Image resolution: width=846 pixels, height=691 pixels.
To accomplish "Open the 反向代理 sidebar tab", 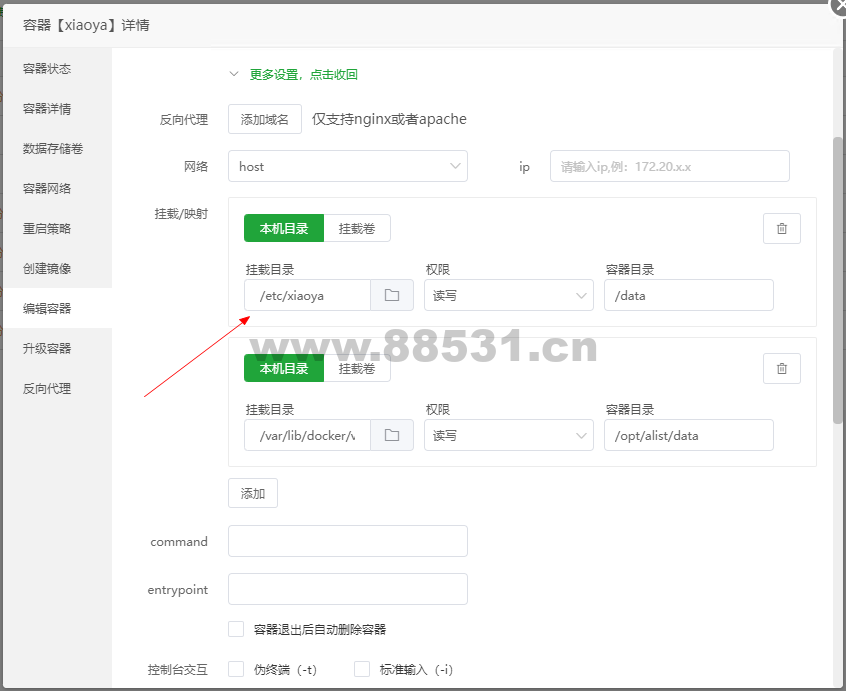I will 58,388.
